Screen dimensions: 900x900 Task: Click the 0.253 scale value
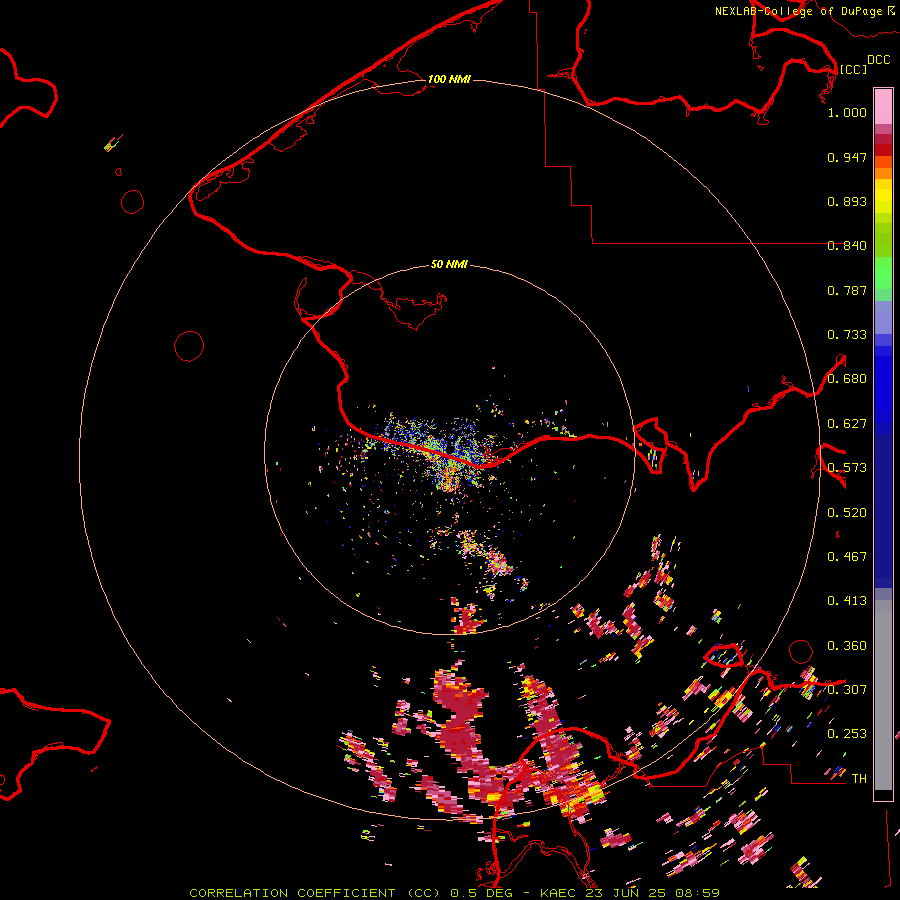847,734
